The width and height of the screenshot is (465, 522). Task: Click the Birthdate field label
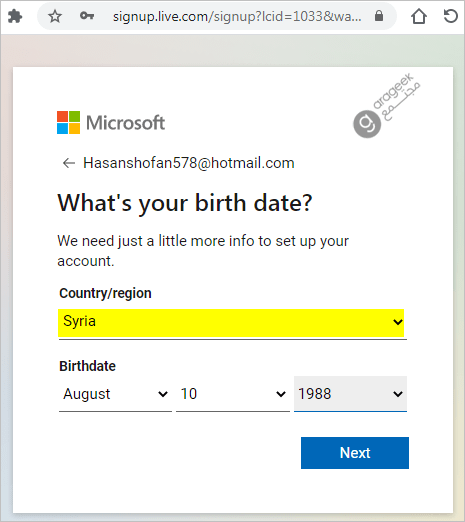tap(87, 366)
